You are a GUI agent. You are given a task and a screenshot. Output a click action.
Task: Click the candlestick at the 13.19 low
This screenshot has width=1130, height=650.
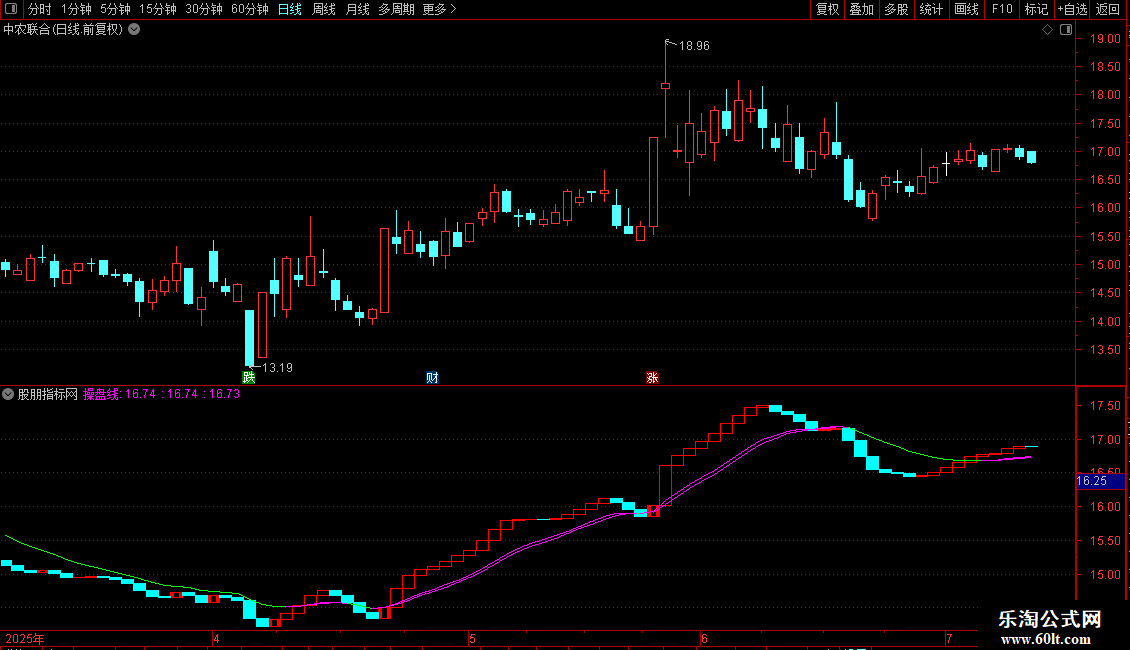coord(250,338)
